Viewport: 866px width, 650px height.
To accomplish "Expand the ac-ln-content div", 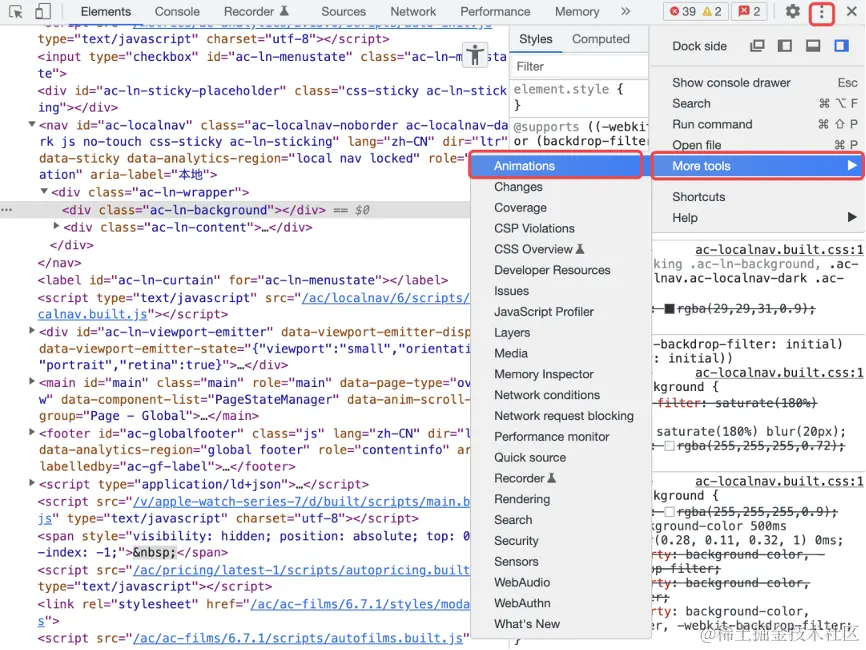I will click(x=56, y=225).
